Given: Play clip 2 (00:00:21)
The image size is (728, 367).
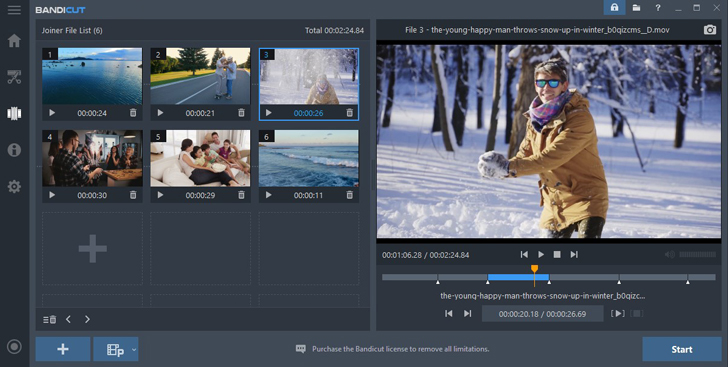Looking at the screenshot, I should pyautogui.click(x=160, y=113).
